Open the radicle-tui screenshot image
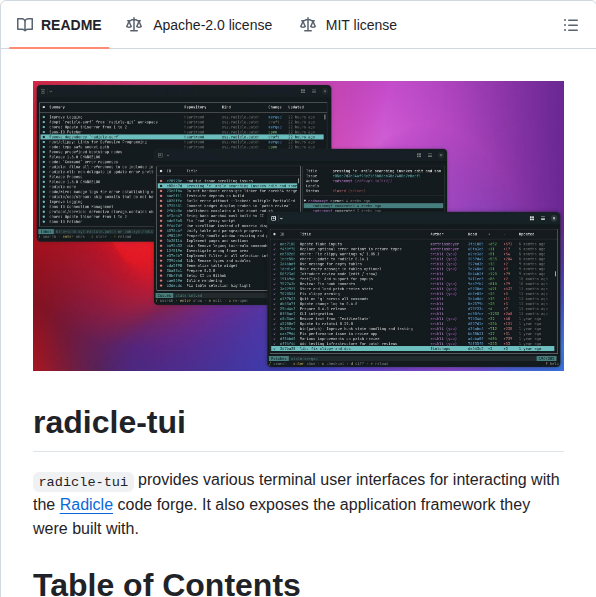 [298, 226]
